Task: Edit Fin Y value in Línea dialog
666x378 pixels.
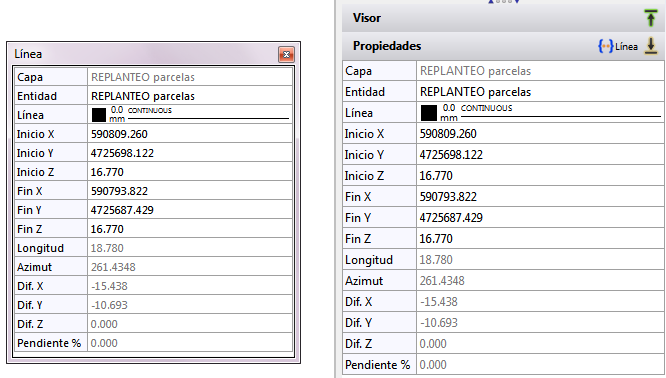Action: (190, 210)
